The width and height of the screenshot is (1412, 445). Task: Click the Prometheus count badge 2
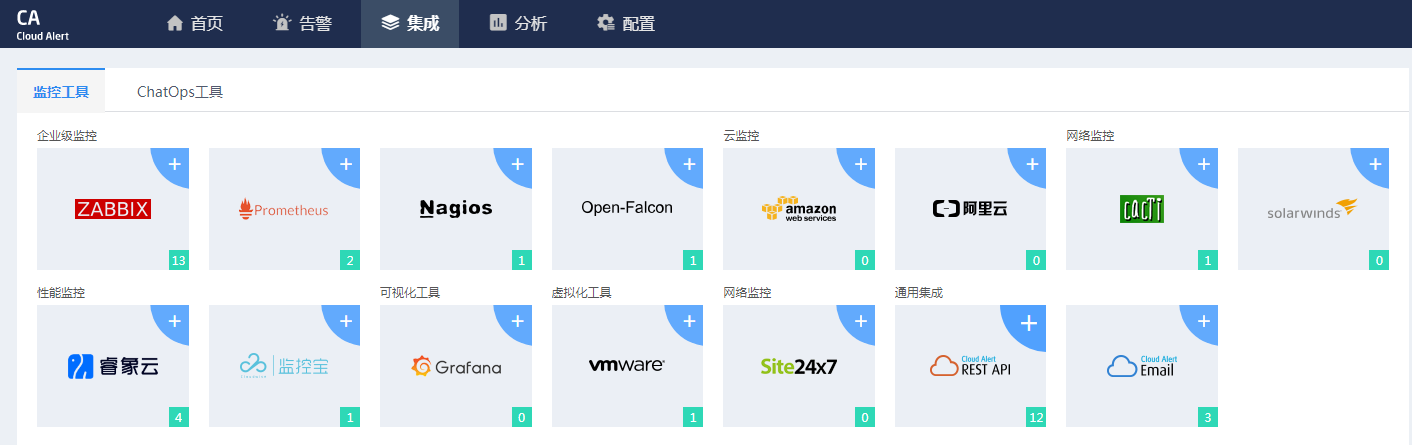tap(350, 261)
